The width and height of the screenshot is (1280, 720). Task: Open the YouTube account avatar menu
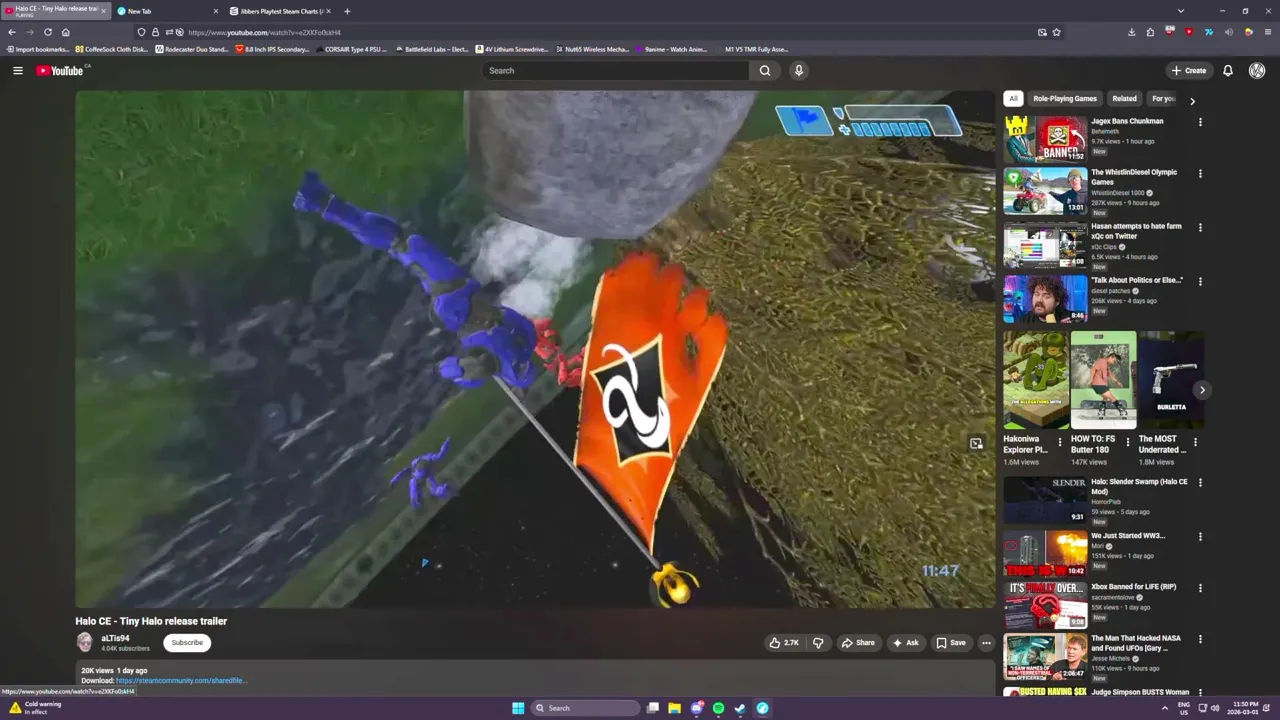(x=1257, y=70)
